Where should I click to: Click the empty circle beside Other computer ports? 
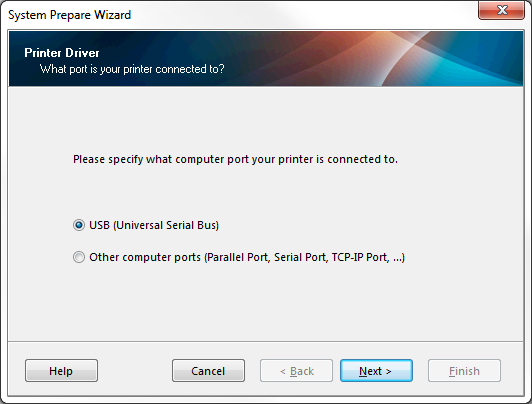(79, 257)
